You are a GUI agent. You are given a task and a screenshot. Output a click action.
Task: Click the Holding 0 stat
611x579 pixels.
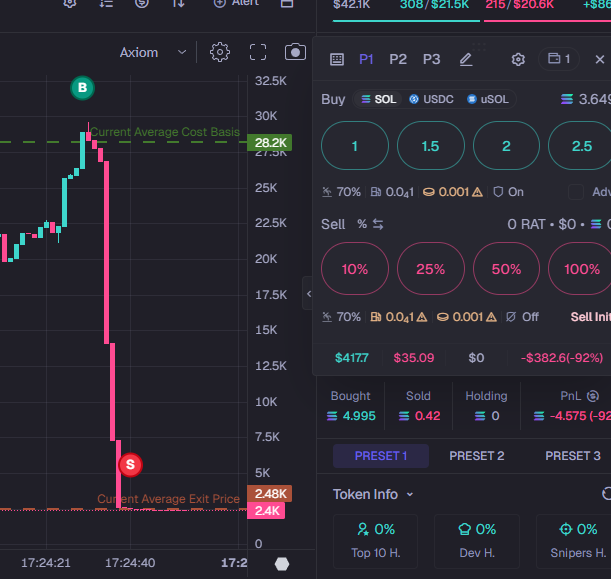pyautogui.click(x=486, y=406)
